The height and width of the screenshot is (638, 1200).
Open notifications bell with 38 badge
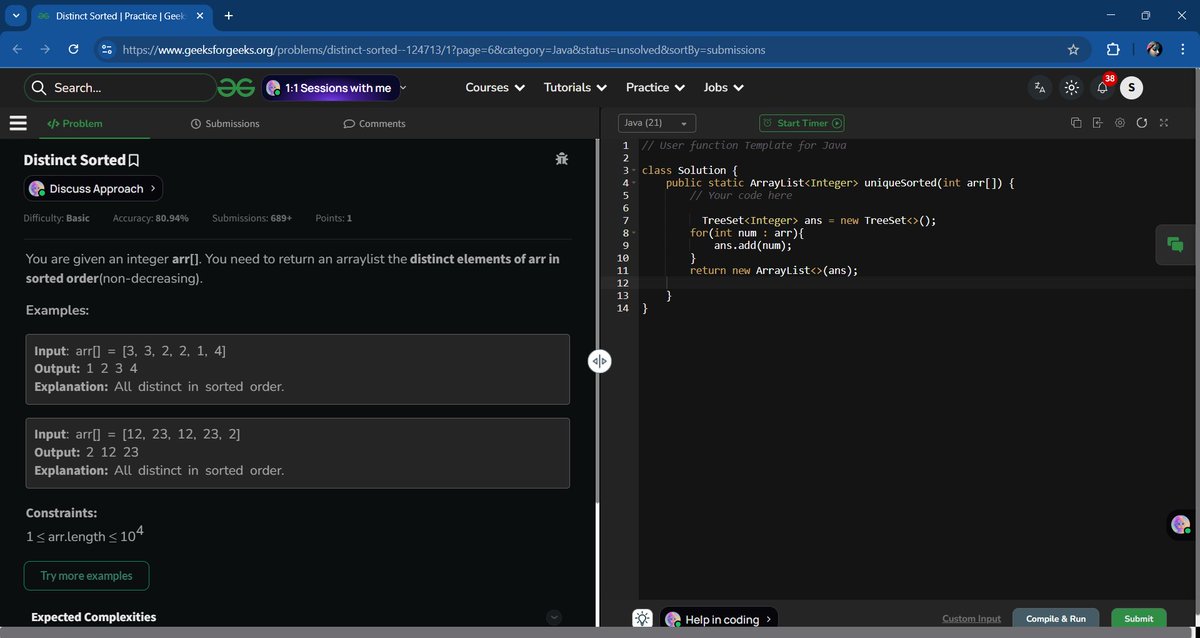tap(1103, 87)
